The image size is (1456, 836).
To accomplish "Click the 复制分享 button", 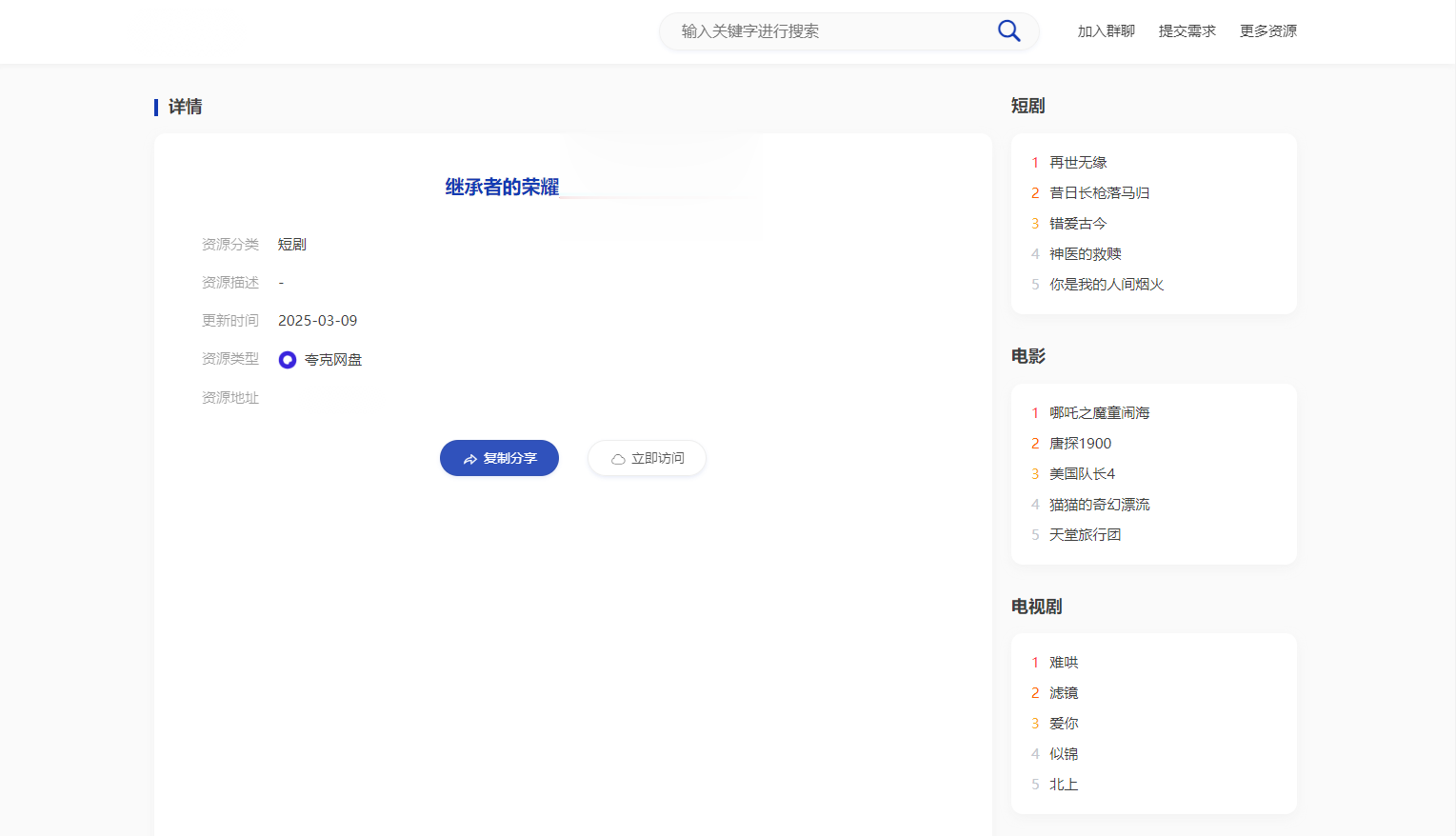I will [x=499, y=458].
